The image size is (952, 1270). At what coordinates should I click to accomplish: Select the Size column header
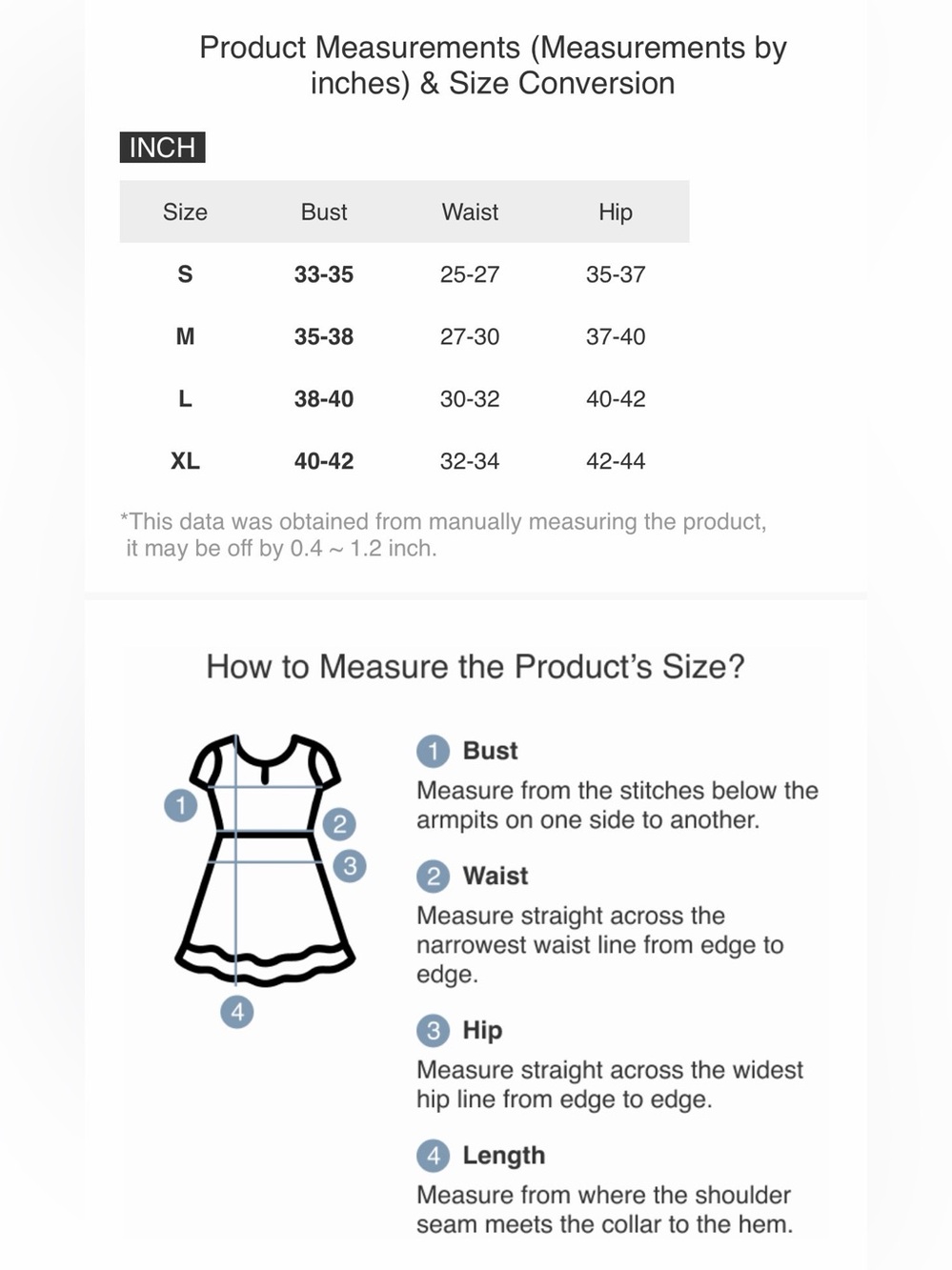[185, 212]
